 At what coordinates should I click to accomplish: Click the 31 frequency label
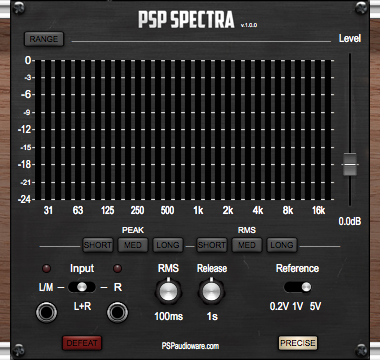click(48, 211)
